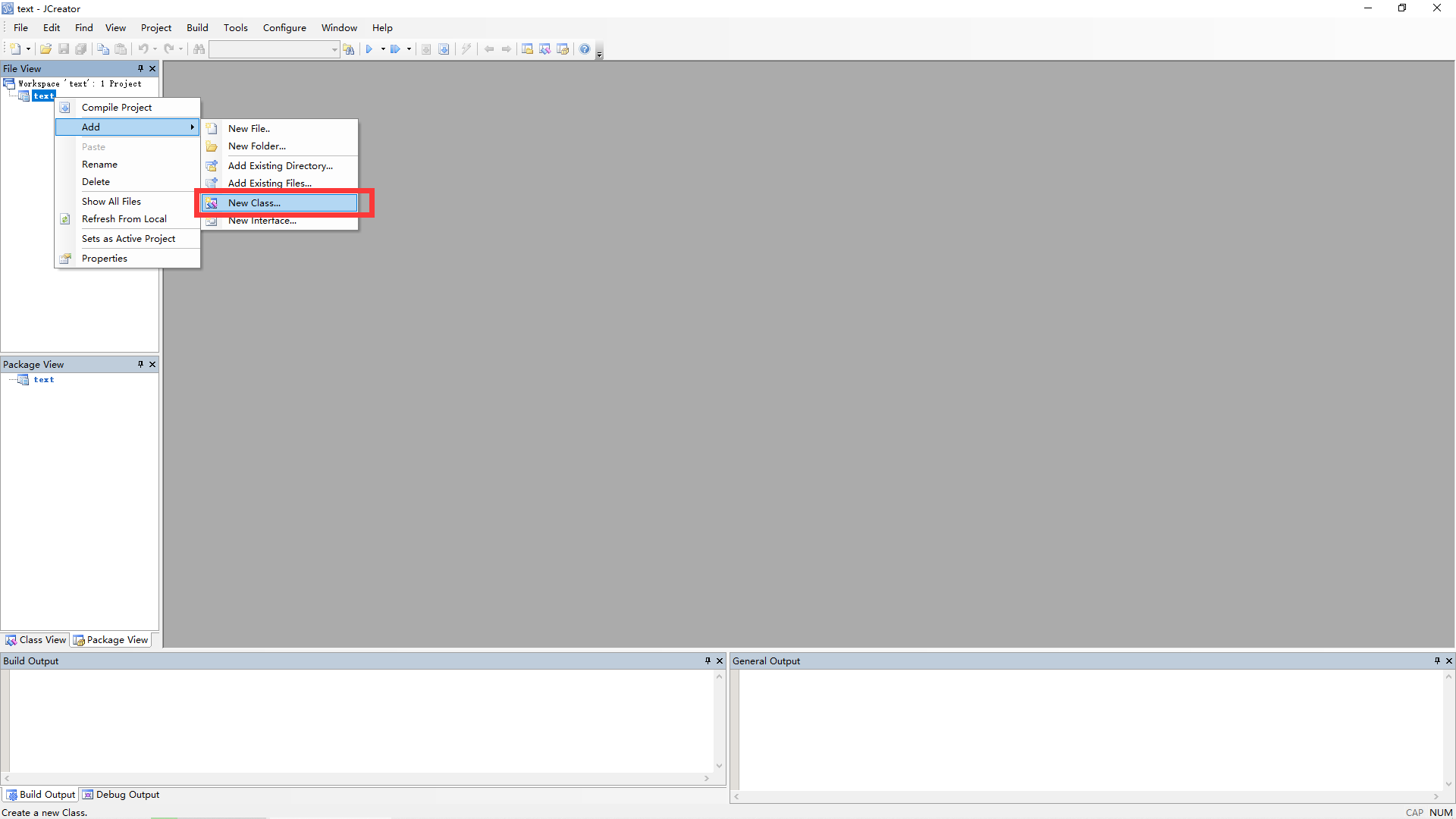The image size is (1456, 819).
Task: Select the Find in Files toolbar icon
Action: 349,49
